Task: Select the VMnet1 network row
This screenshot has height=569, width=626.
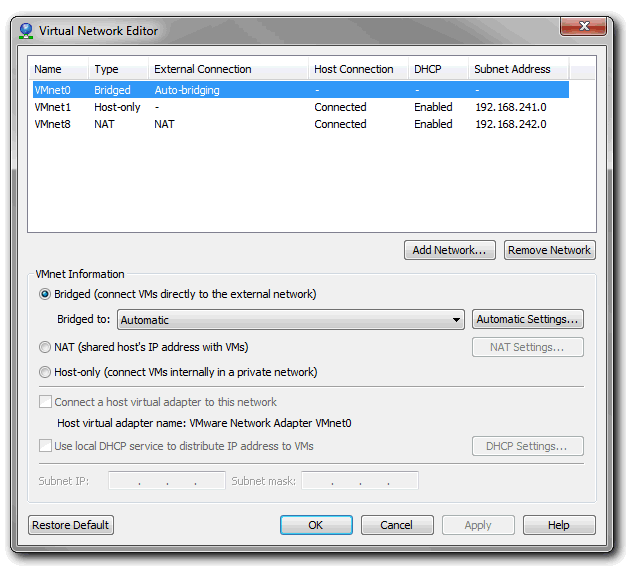Action: [x=301, y=107]
